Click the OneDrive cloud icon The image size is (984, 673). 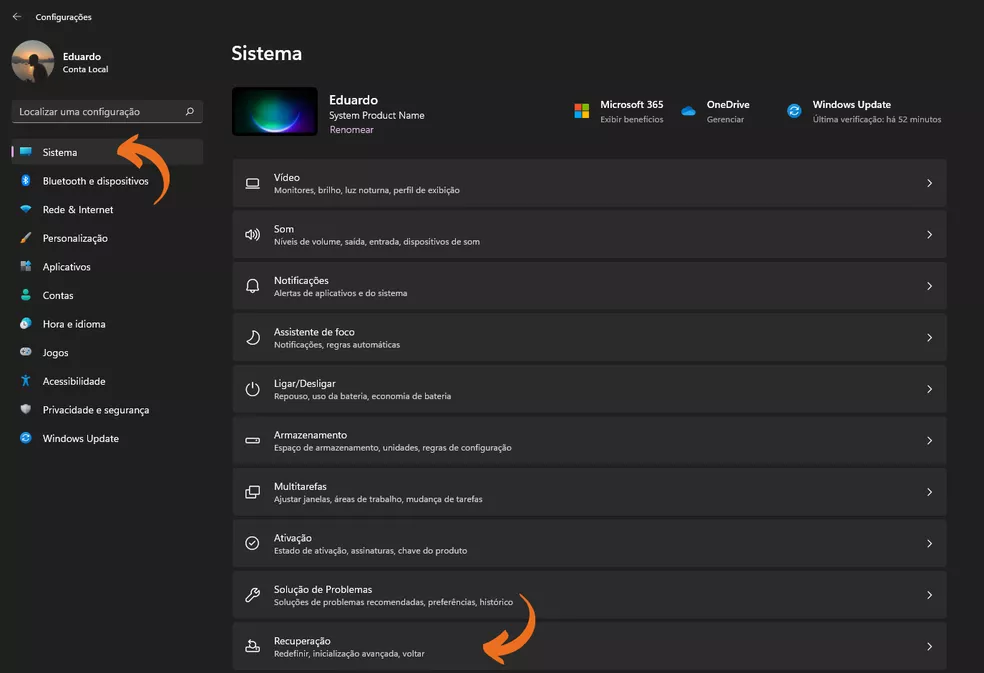(688, 111)
